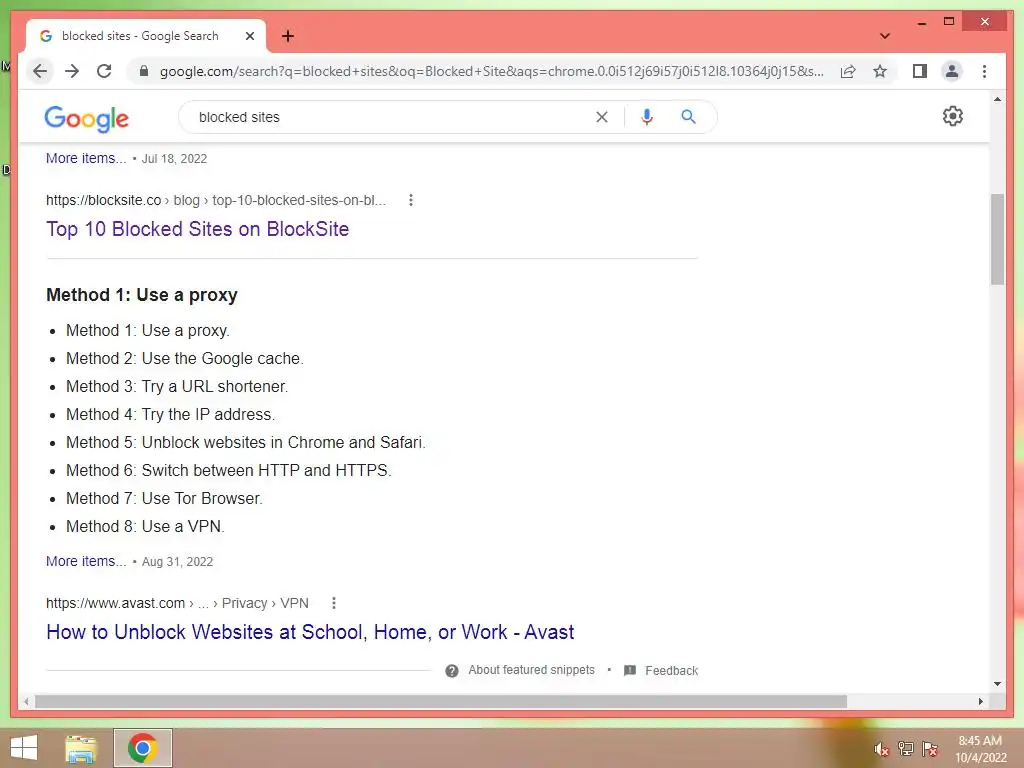
Task: Click text Method 5: Unblock websites in Chrome
Action: point(246,443)
